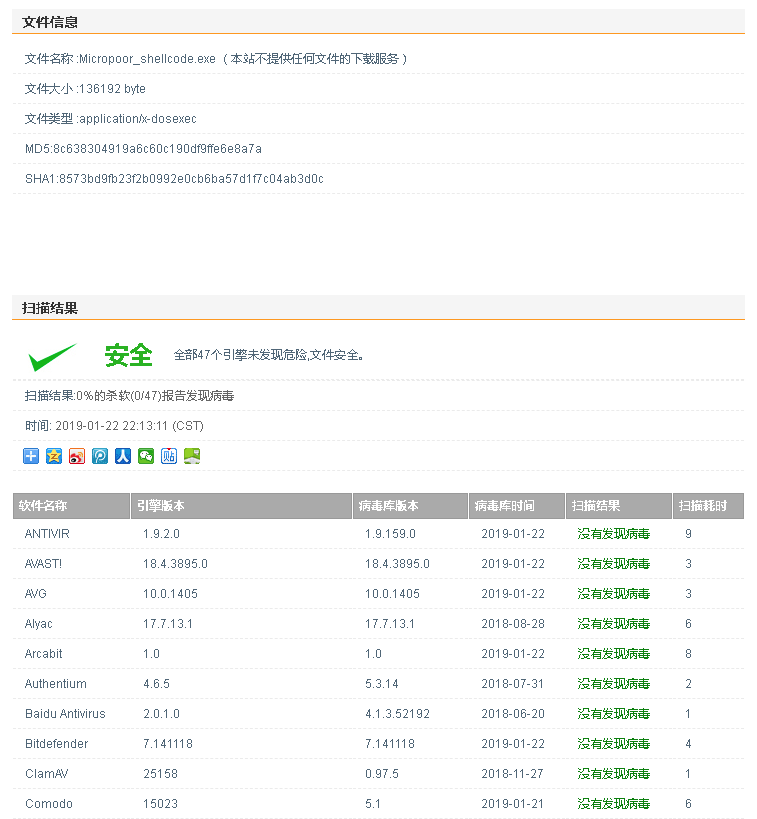Screen dimensions: 757x819
Task: Click the MD5 hash line
Action: pyautogui.click(x=143, y=149)
